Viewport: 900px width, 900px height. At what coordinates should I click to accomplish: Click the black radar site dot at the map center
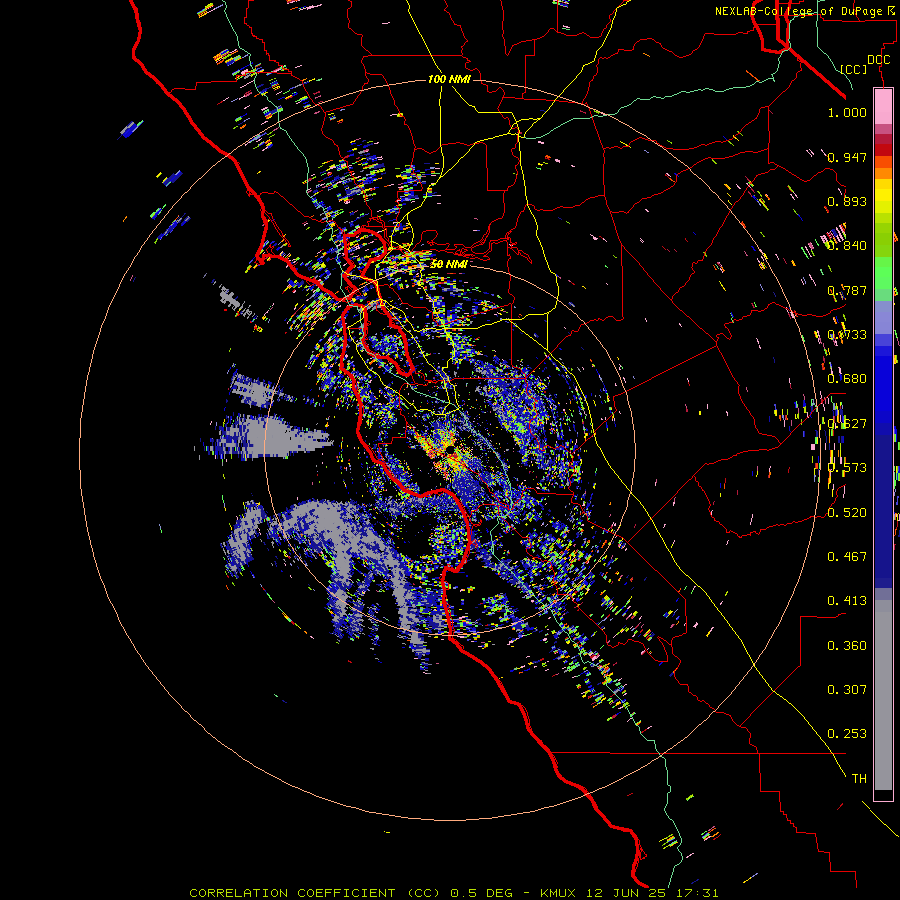(450, 449)
